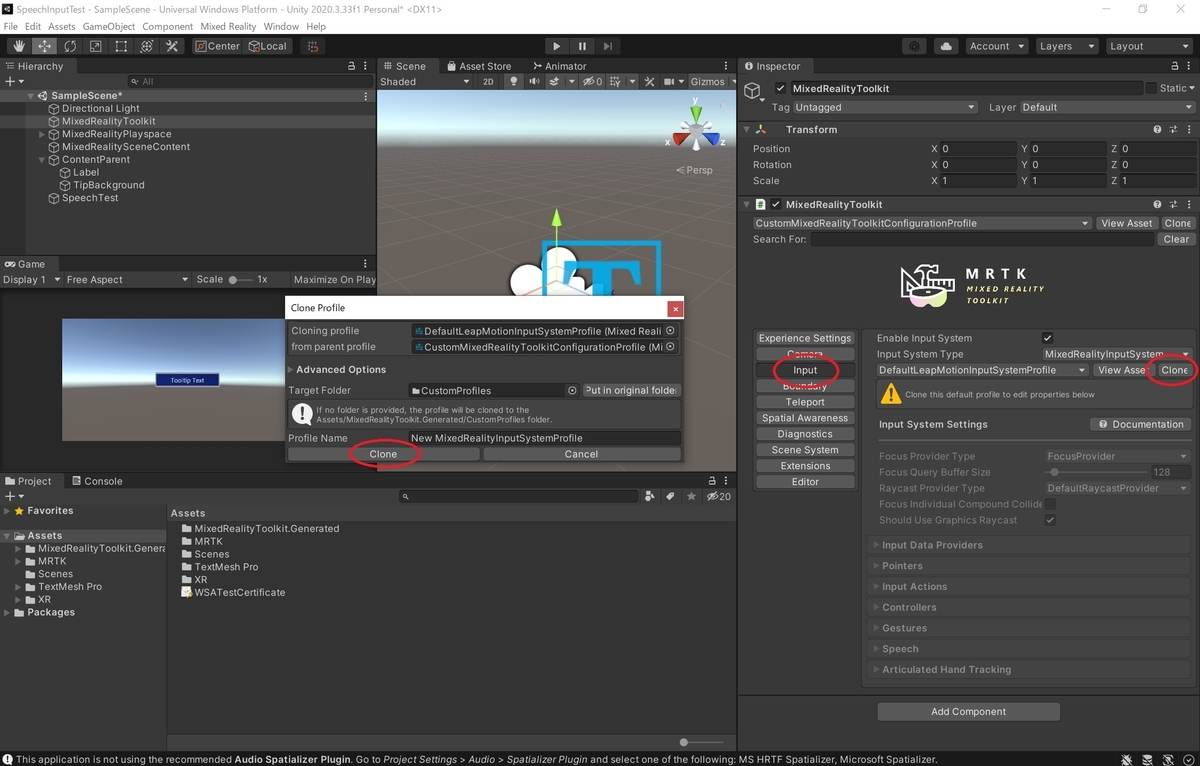Toggle scene effects icon in Scene toolbar
The height and width of the screenshot is (766, 1200).
coord(556,82)
